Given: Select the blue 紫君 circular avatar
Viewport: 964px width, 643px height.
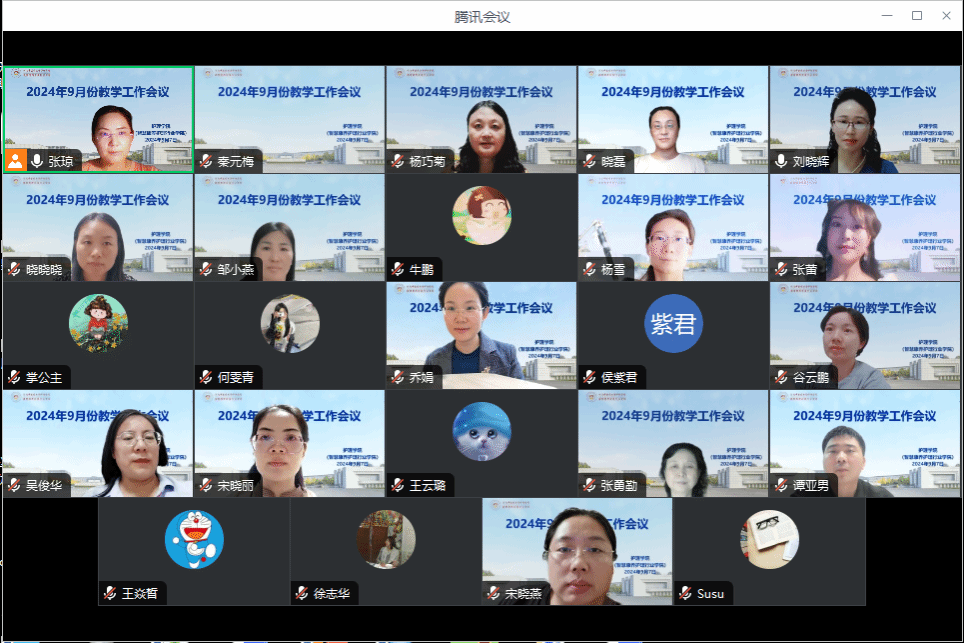Looking at the screenshot, I should (x=673, y=324).
